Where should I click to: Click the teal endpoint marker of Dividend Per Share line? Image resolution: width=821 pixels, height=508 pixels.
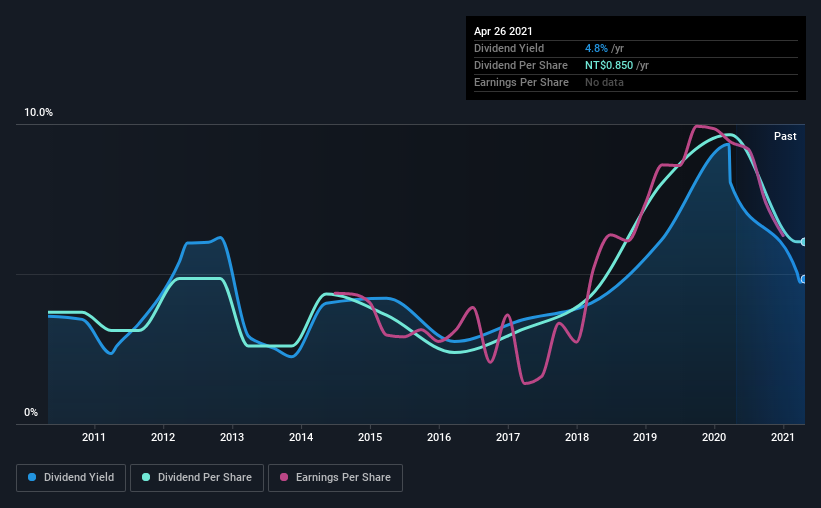click(x=804, y=242)
